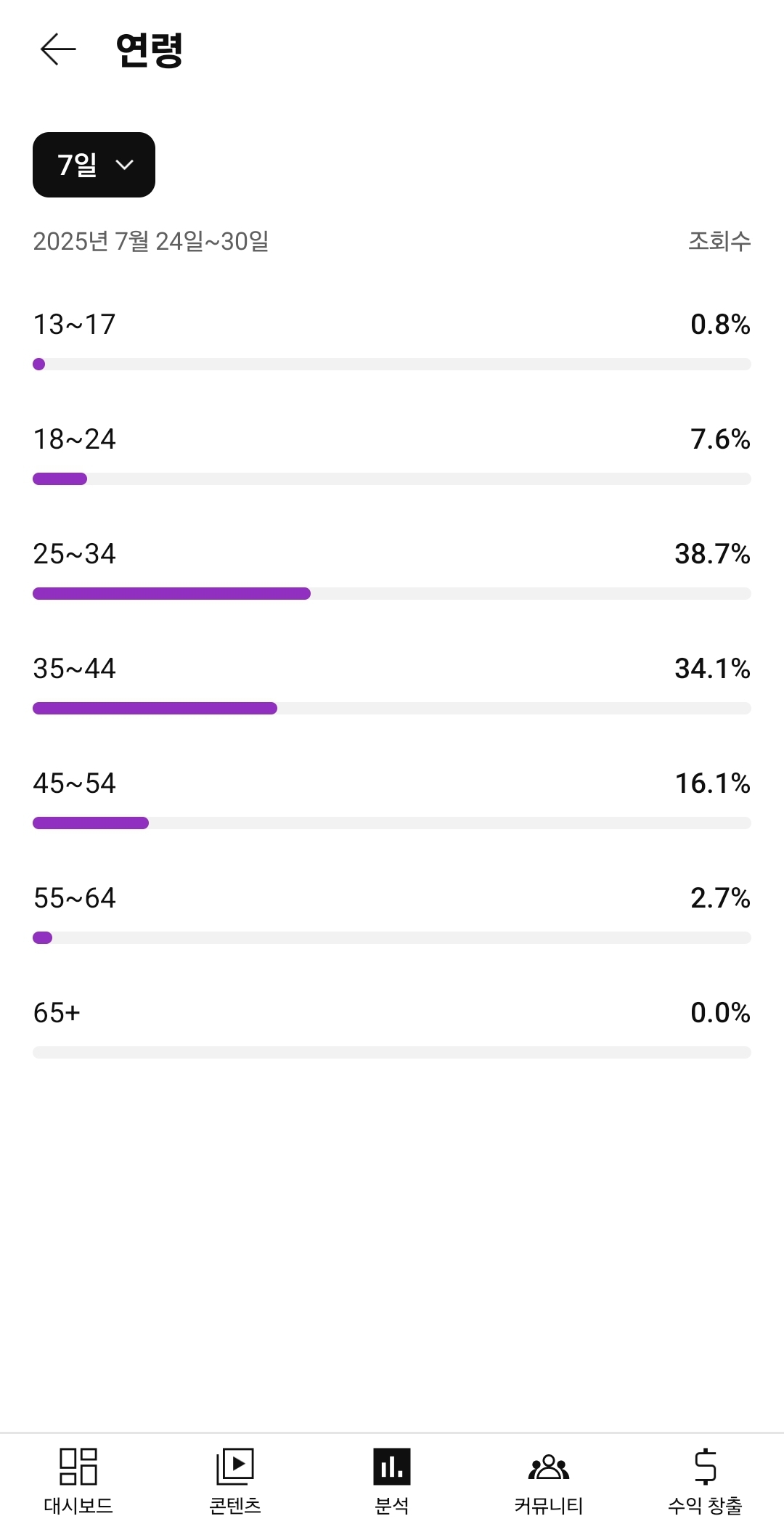Open the Content (콘텐츠) play icon
784x1532 pixels.
click(x=235, y=1466)
